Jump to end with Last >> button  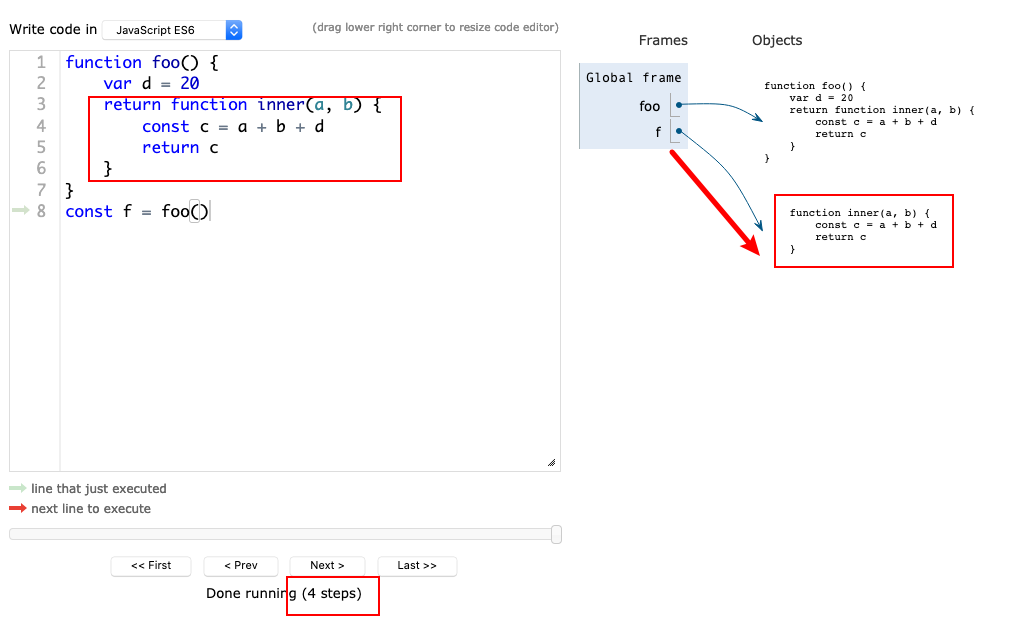(x=417, y=566)
